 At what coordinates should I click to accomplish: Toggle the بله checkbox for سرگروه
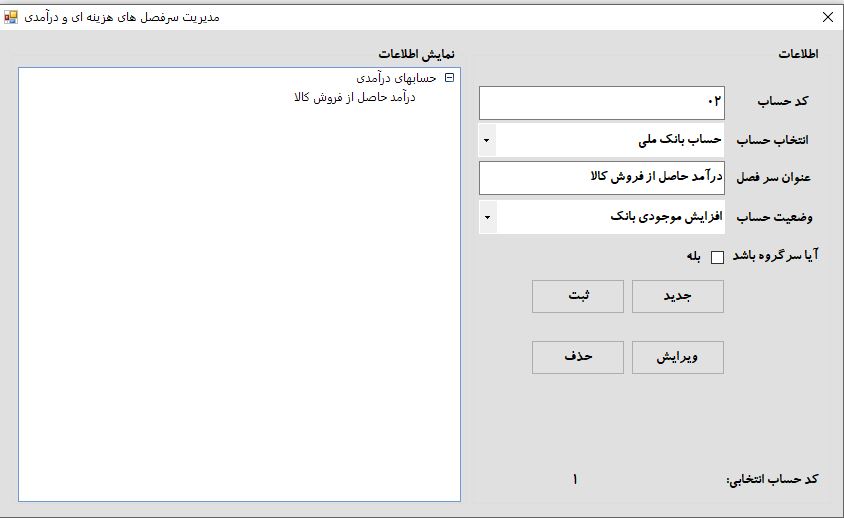point(717,257)
